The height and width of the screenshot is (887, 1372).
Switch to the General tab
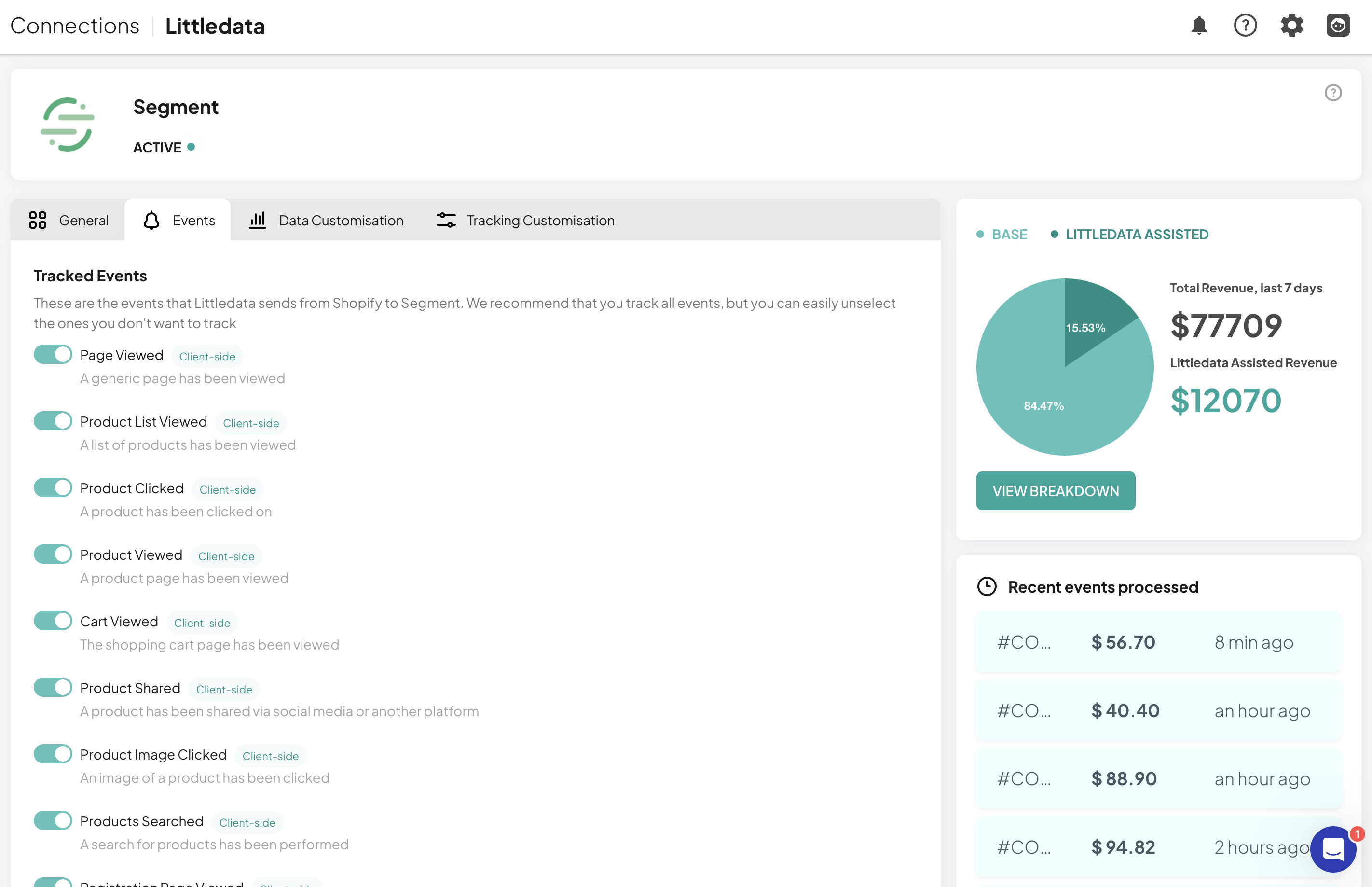click(x=68, y=220)
